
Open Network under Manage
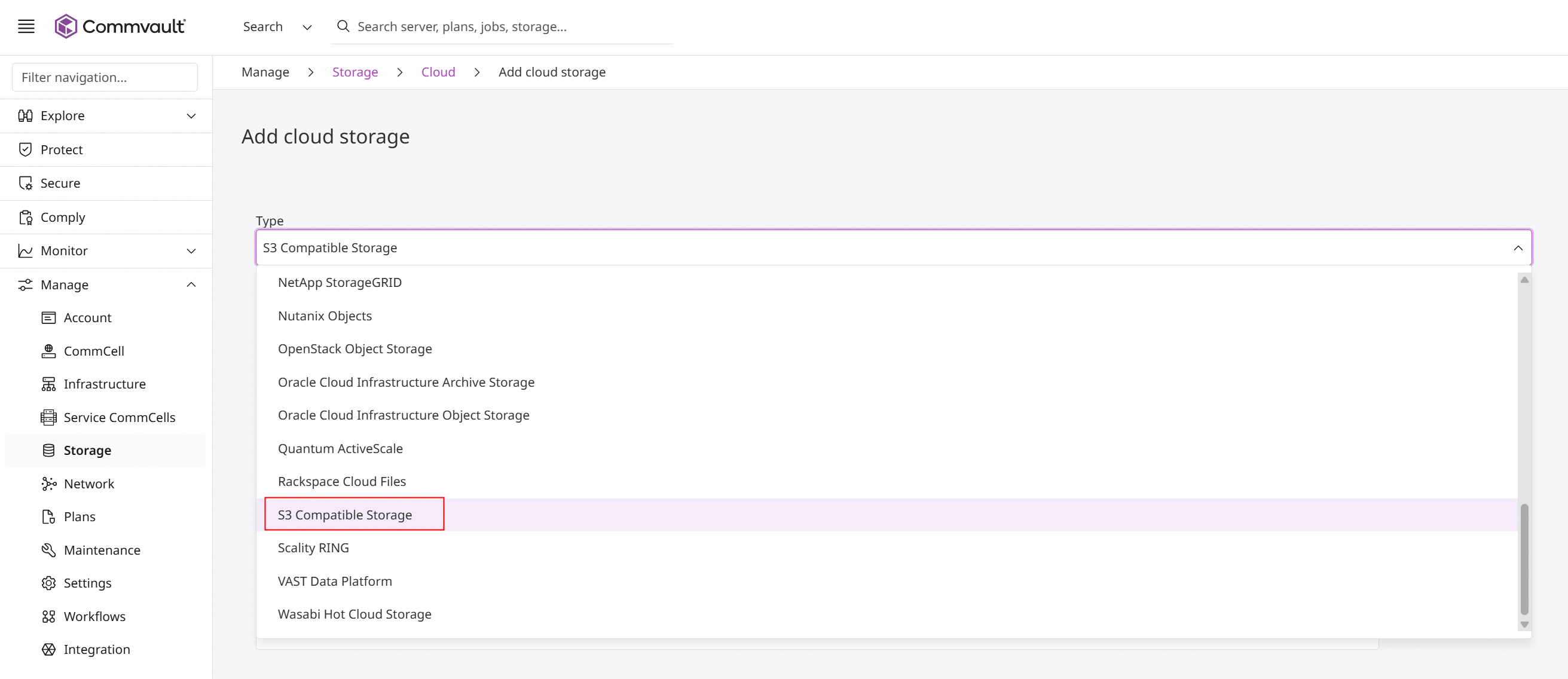pos(106,484)
